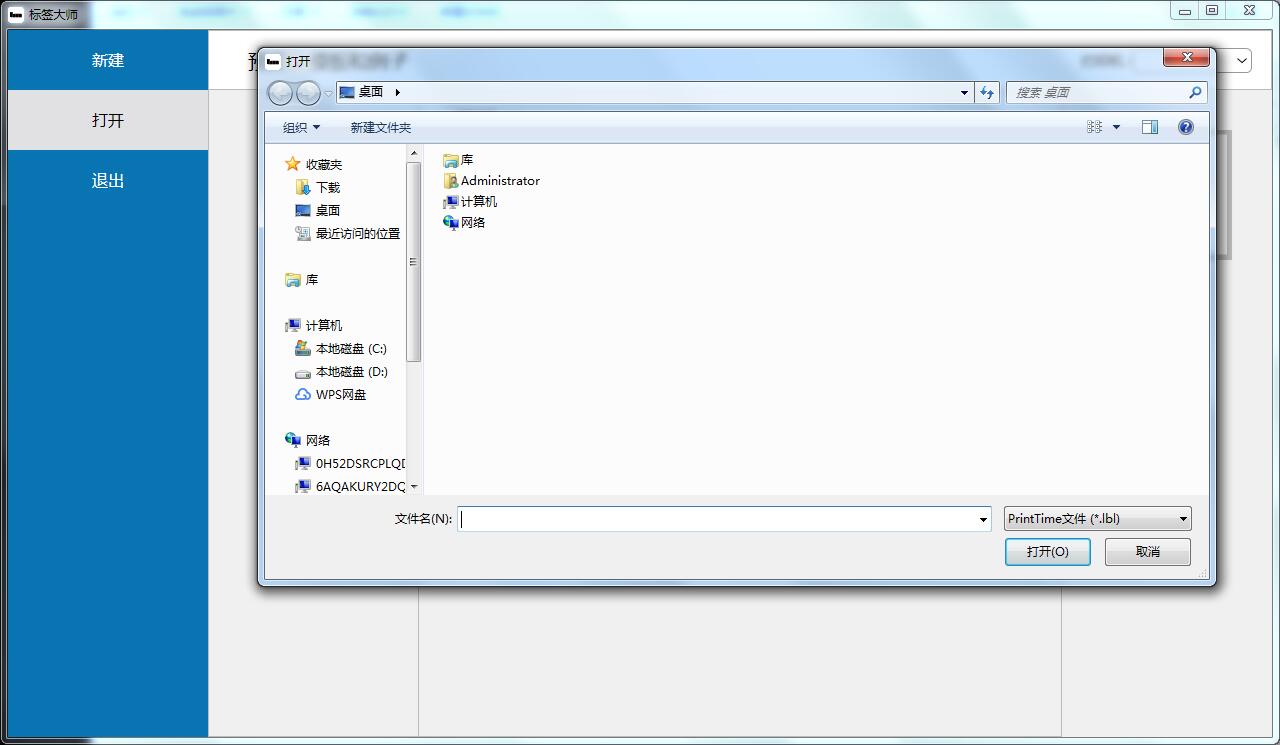The image size is (1280, 745).
Task: Click the change view icon
Action: tap(1094, 127)
